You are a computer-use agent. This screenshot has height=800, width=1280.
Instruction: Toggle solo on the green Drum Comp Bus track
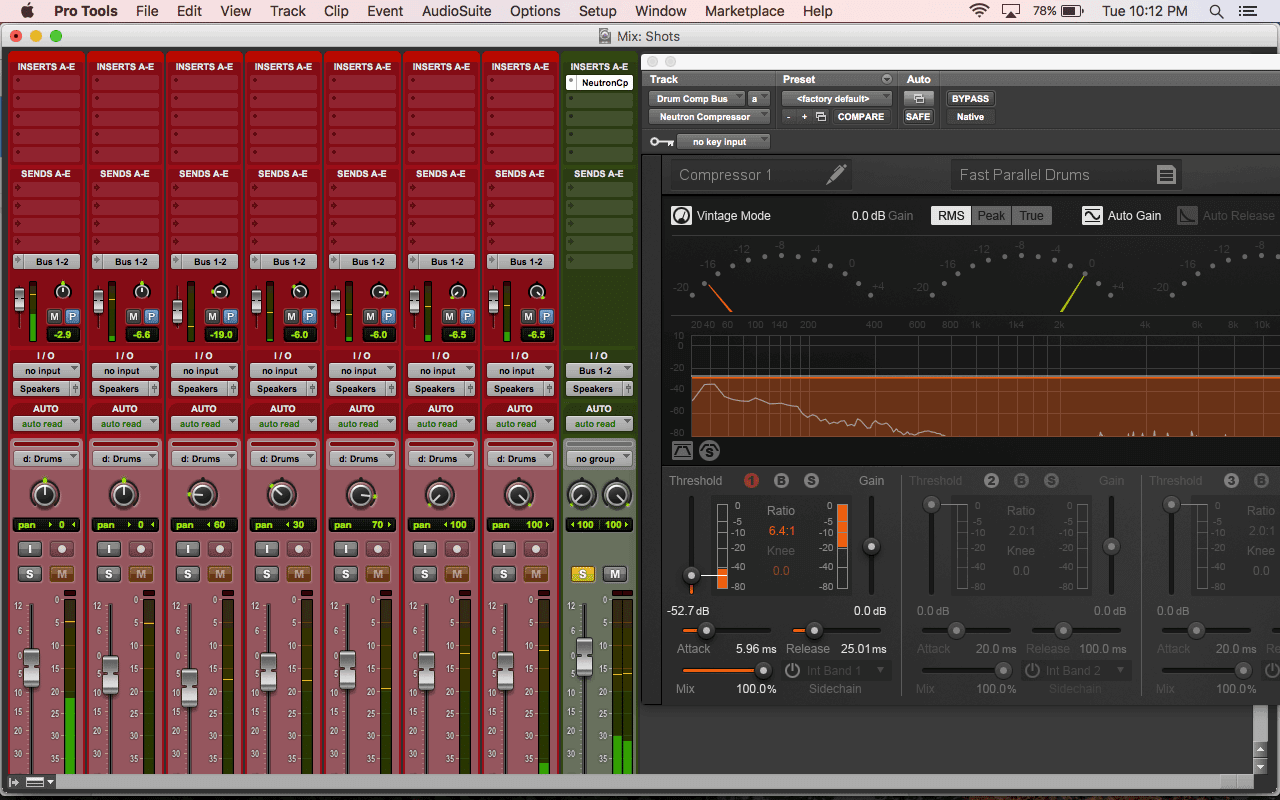pos(582,574)
